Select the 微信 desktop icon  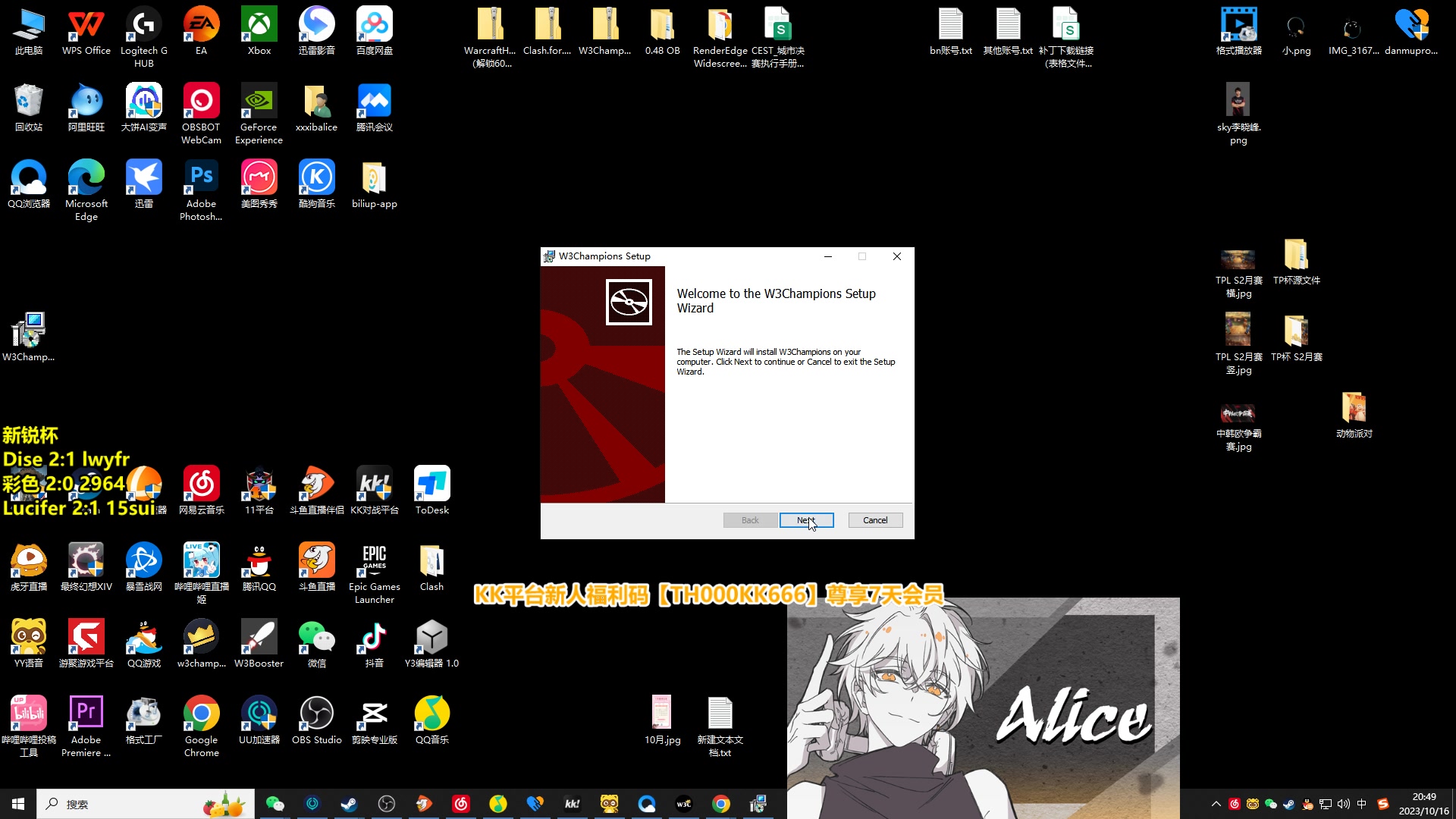coord(317,645)
